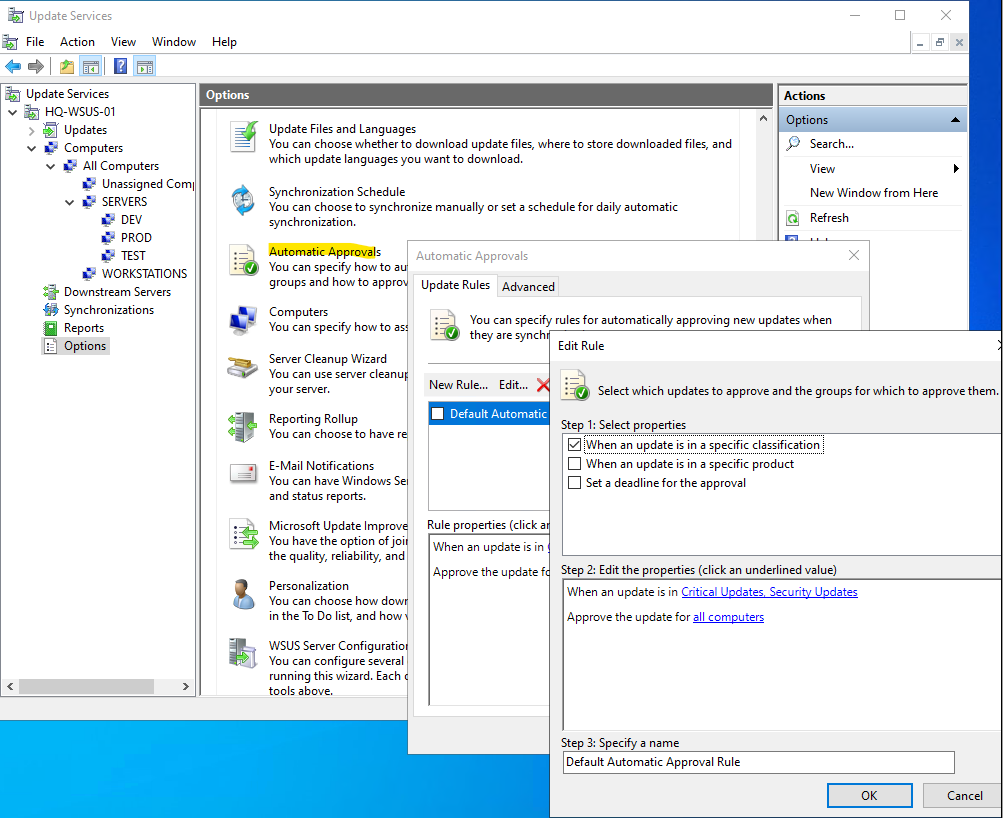This screenshot has width=1003, height=818.
Task: Open the Action menu
Action: pyautogui.click(x=77, y=42)
